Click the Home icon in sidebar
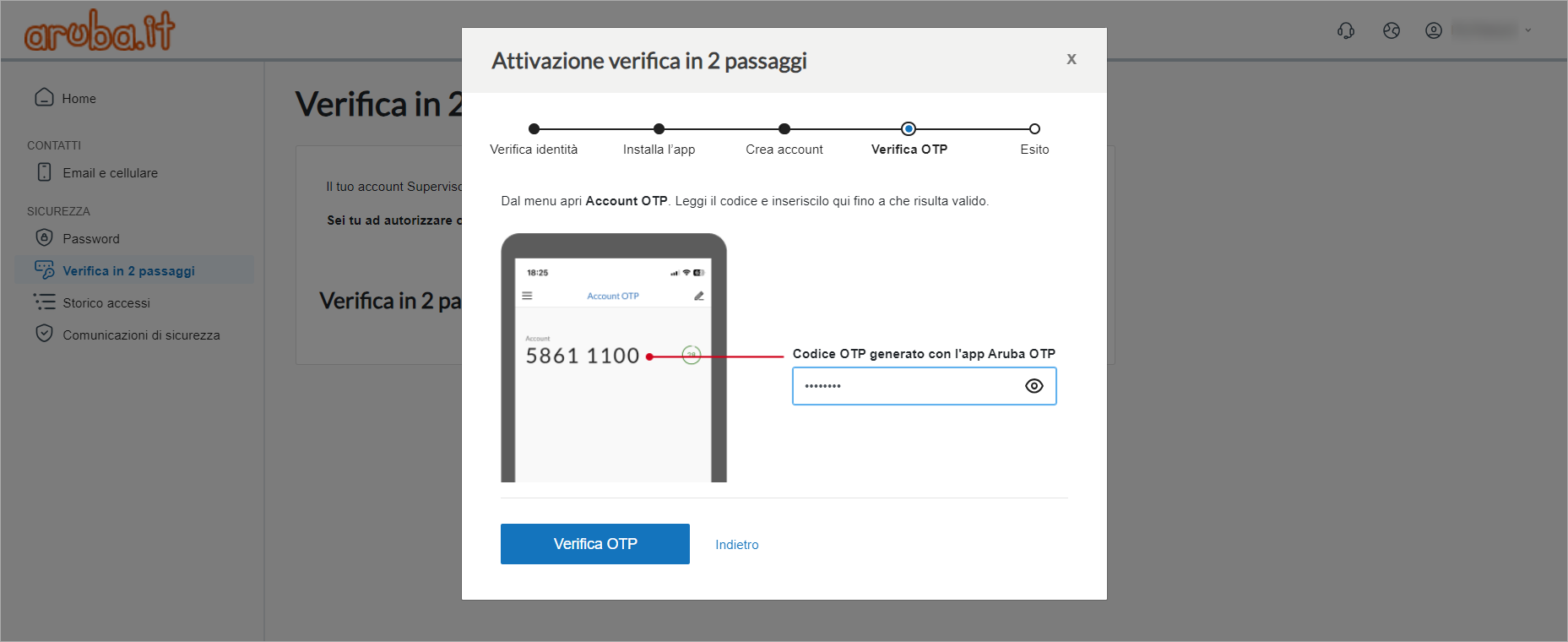 point(44,97)
